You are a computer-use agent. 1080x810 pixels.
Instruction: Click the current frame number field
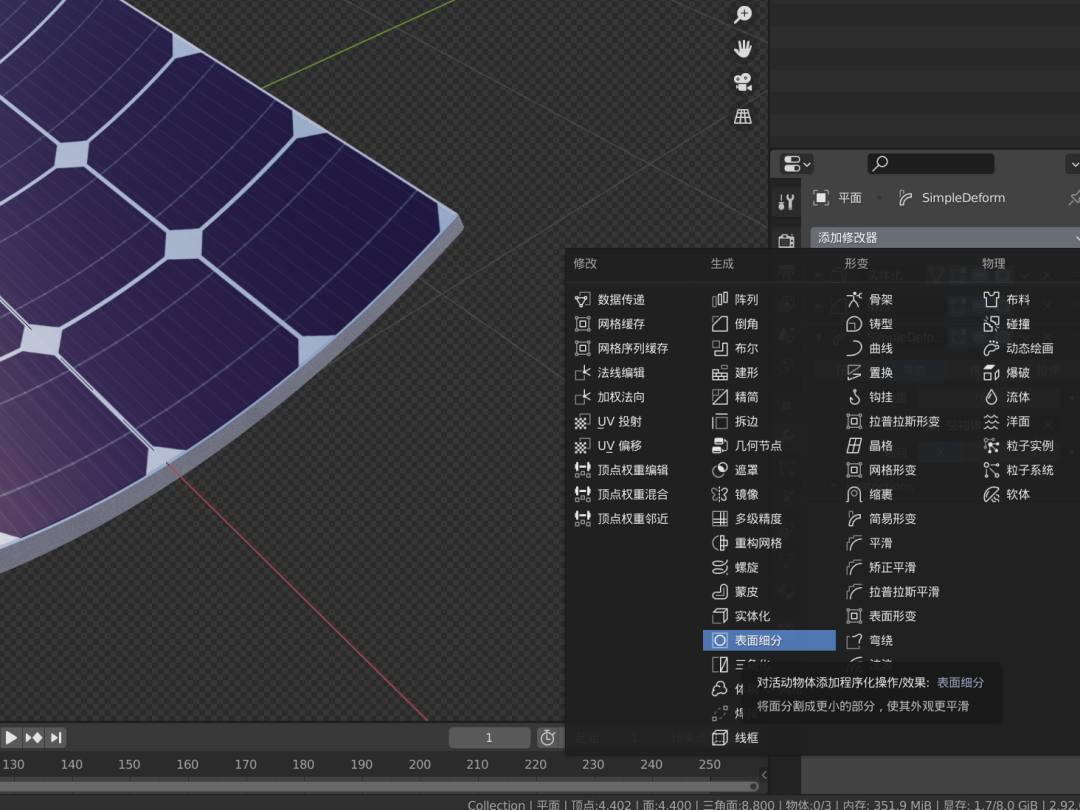point(489,738)
